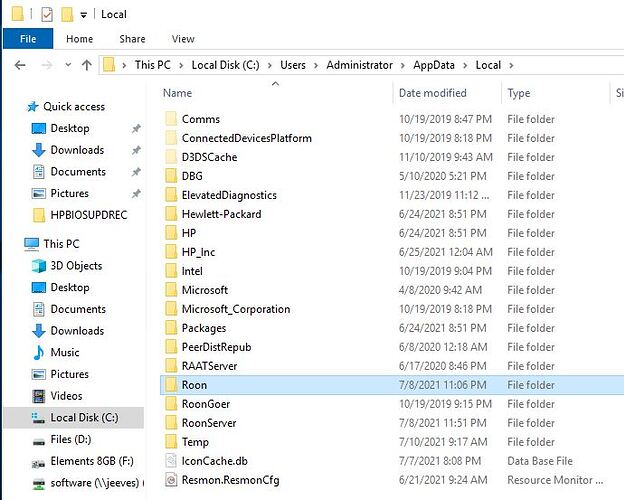Open pinned Downloads under Quick access
Screen dimensions: 624x500
point(77,150)
